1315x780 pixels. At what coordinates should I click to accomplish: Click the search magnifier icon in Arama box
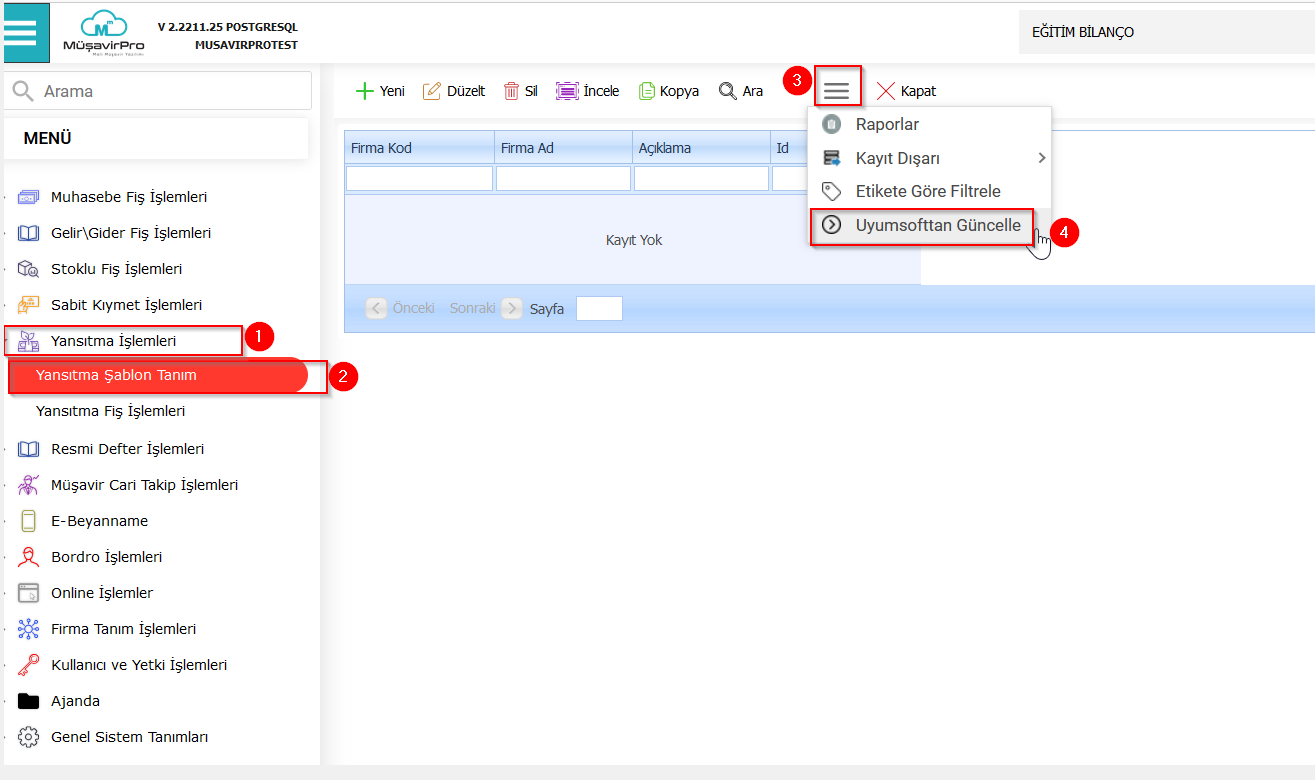(x=23, y=91)
